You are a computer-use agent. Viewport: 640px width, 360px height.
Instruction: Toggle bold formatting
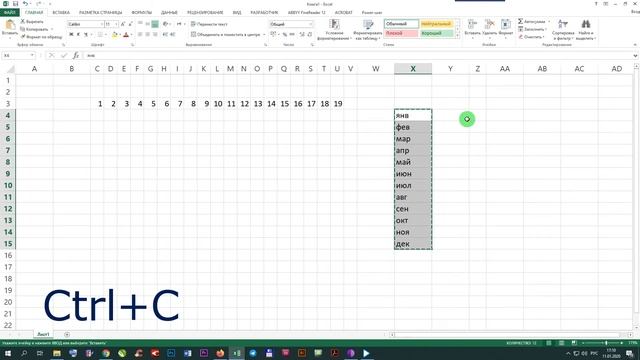[x=71, y=35]
